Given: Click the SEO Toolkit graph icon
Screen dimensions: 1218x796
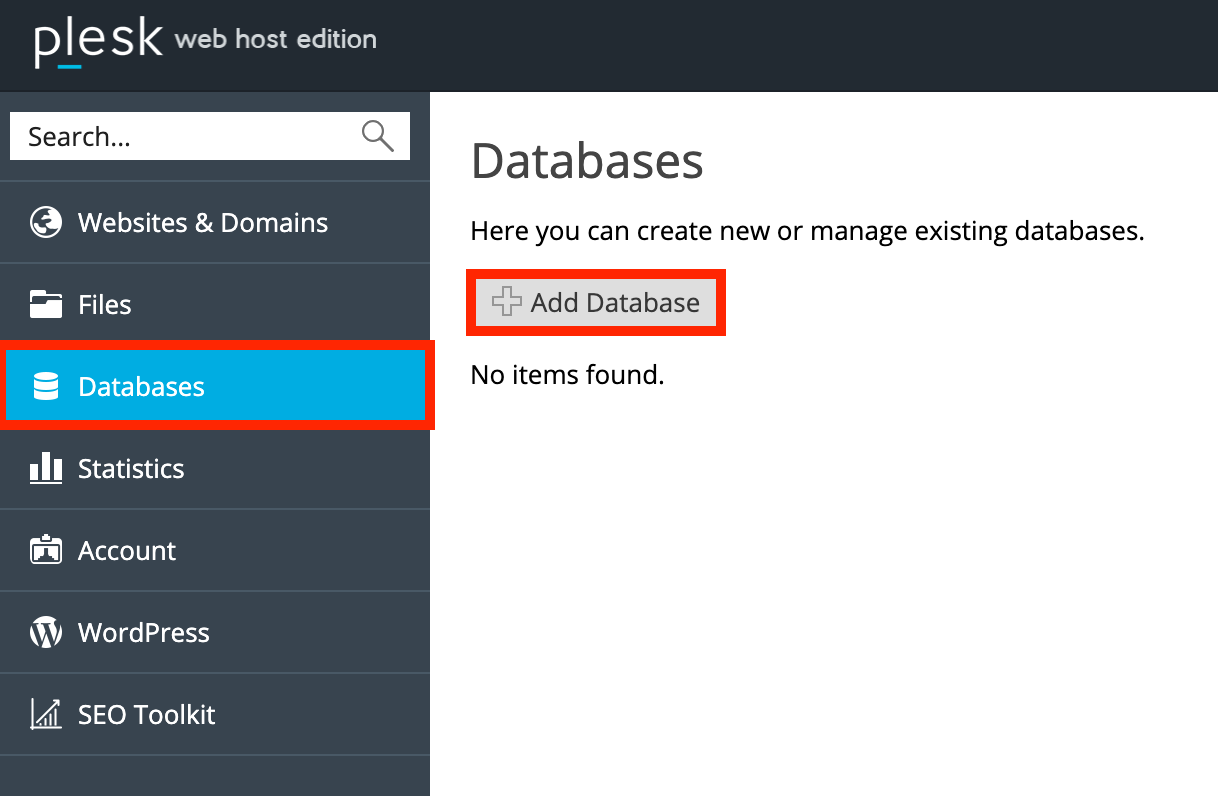Looking at the screenshot, I should [x=46, y=714].
